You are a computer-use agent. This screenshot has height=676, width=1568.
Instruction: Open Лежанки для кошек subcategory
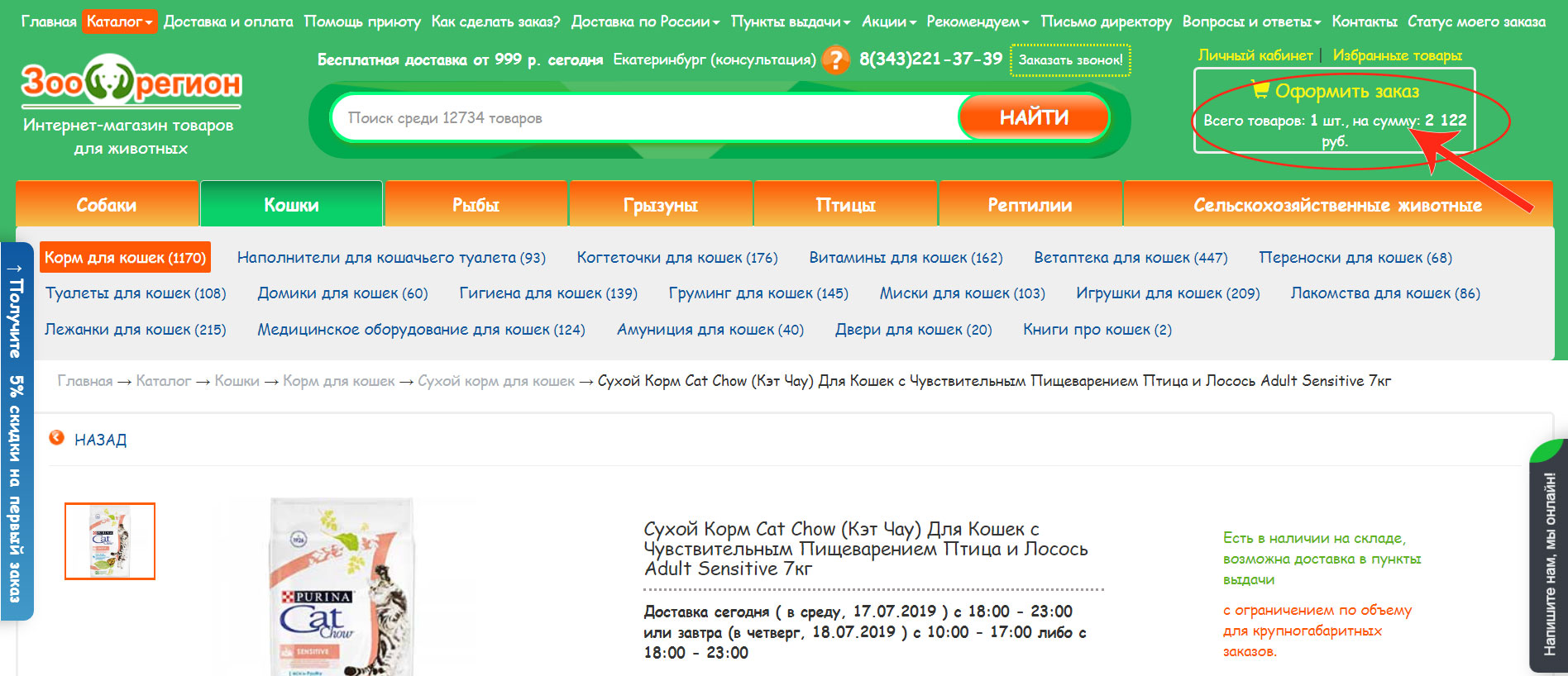click(136, 329)
